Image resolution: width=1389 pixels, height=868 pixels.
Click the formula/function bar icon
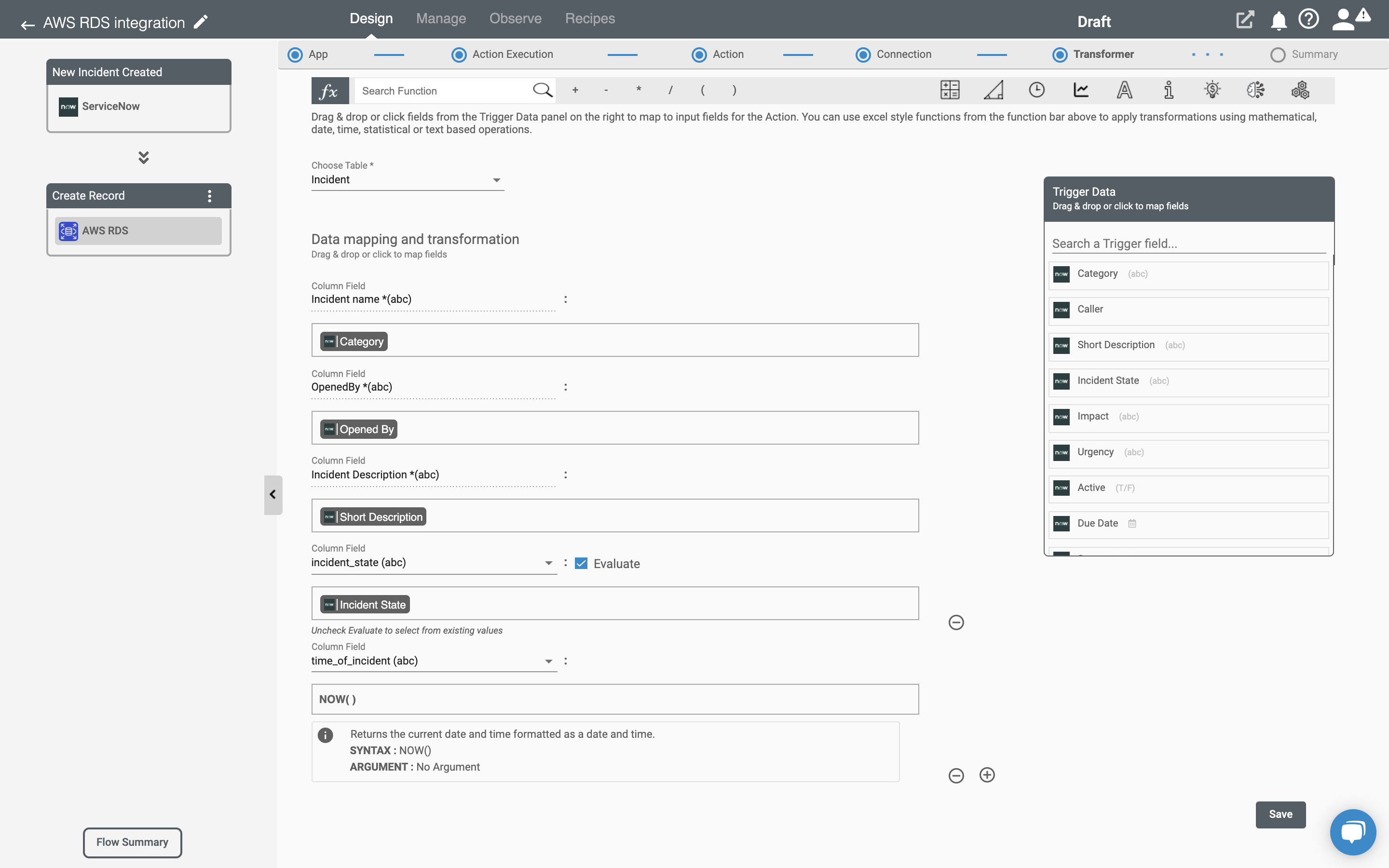(328, 90)
